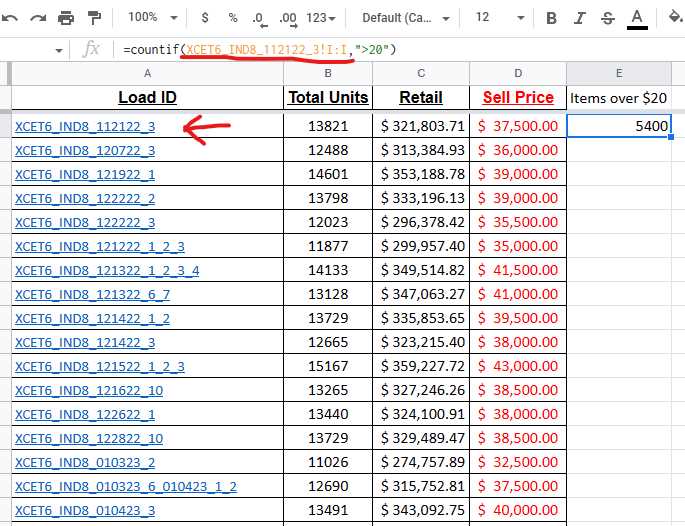The height and width of the screenshot is (526, 685).
Task: Click the Sell Price header cell
Action: pyautogui.click(x=518, y=97)
